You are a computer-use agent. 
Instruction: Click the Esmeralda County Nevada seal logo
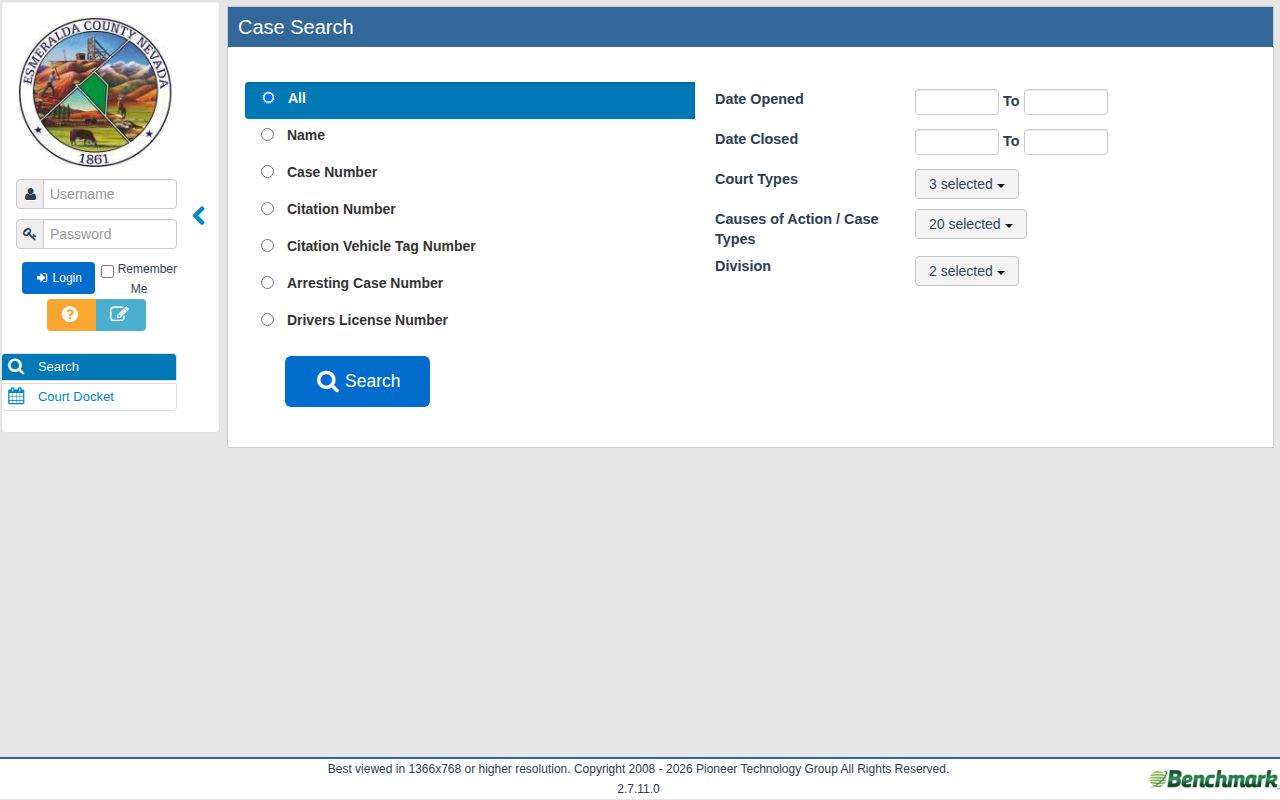(95, 91)
